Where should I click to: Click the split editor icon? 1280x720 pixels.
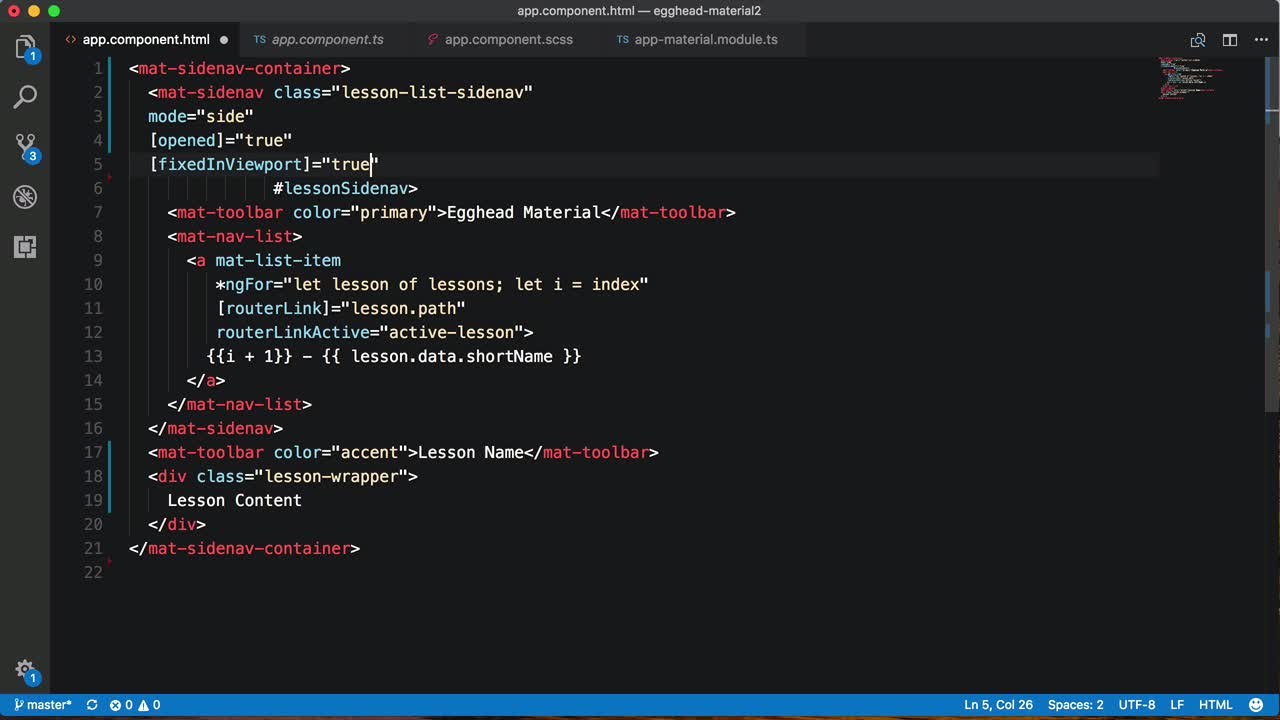(x=1230, y=40)
